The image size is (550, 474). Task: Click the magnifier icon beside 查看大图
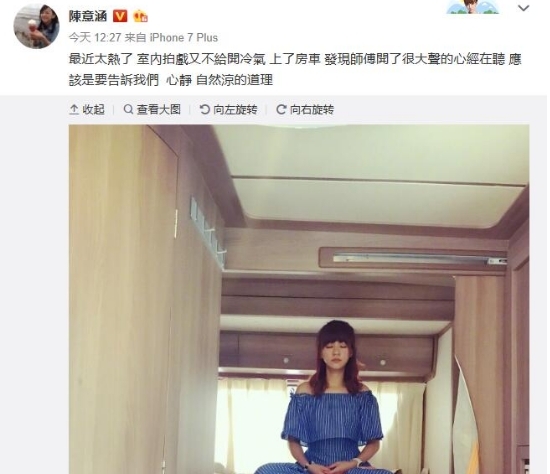pos(128,109)
